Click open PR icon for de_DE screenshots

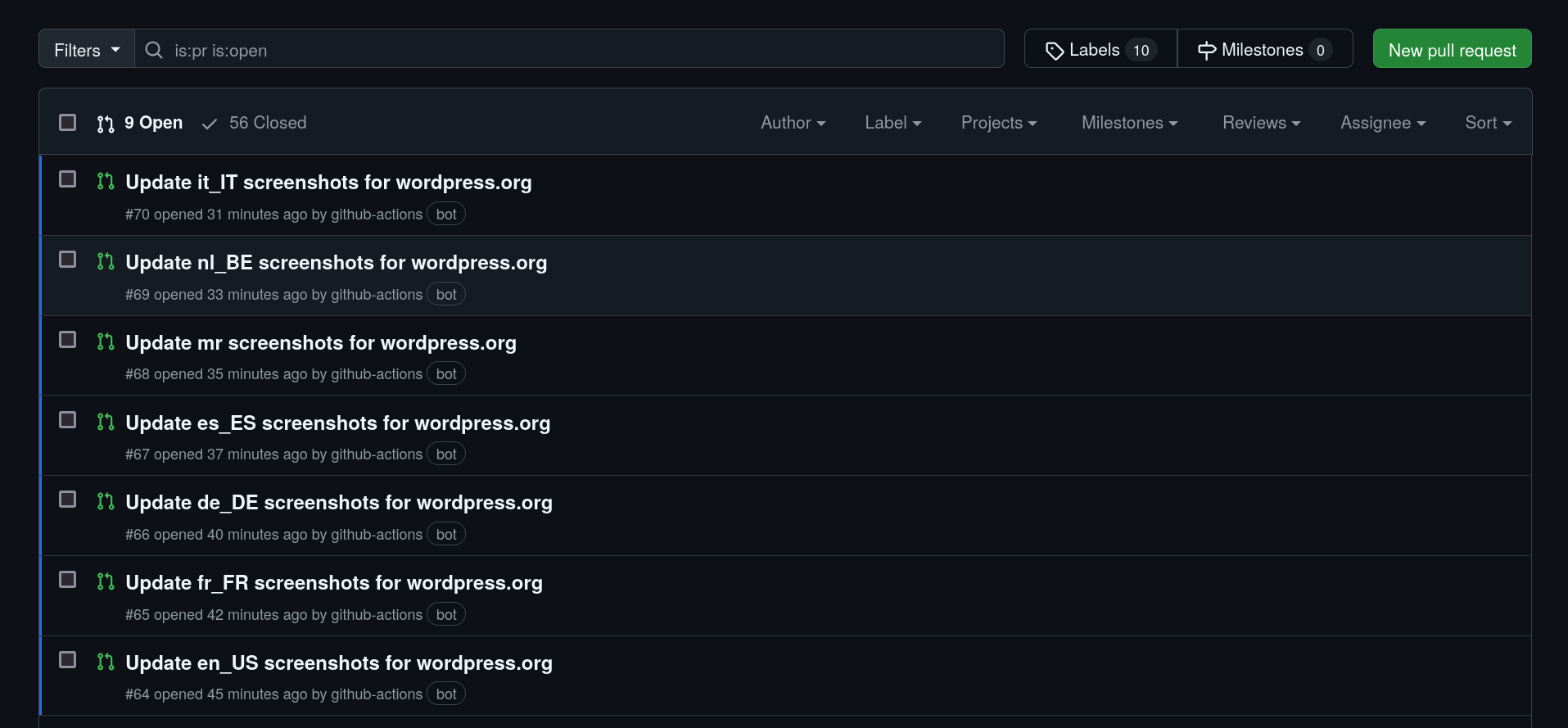[x=106, y=501]
